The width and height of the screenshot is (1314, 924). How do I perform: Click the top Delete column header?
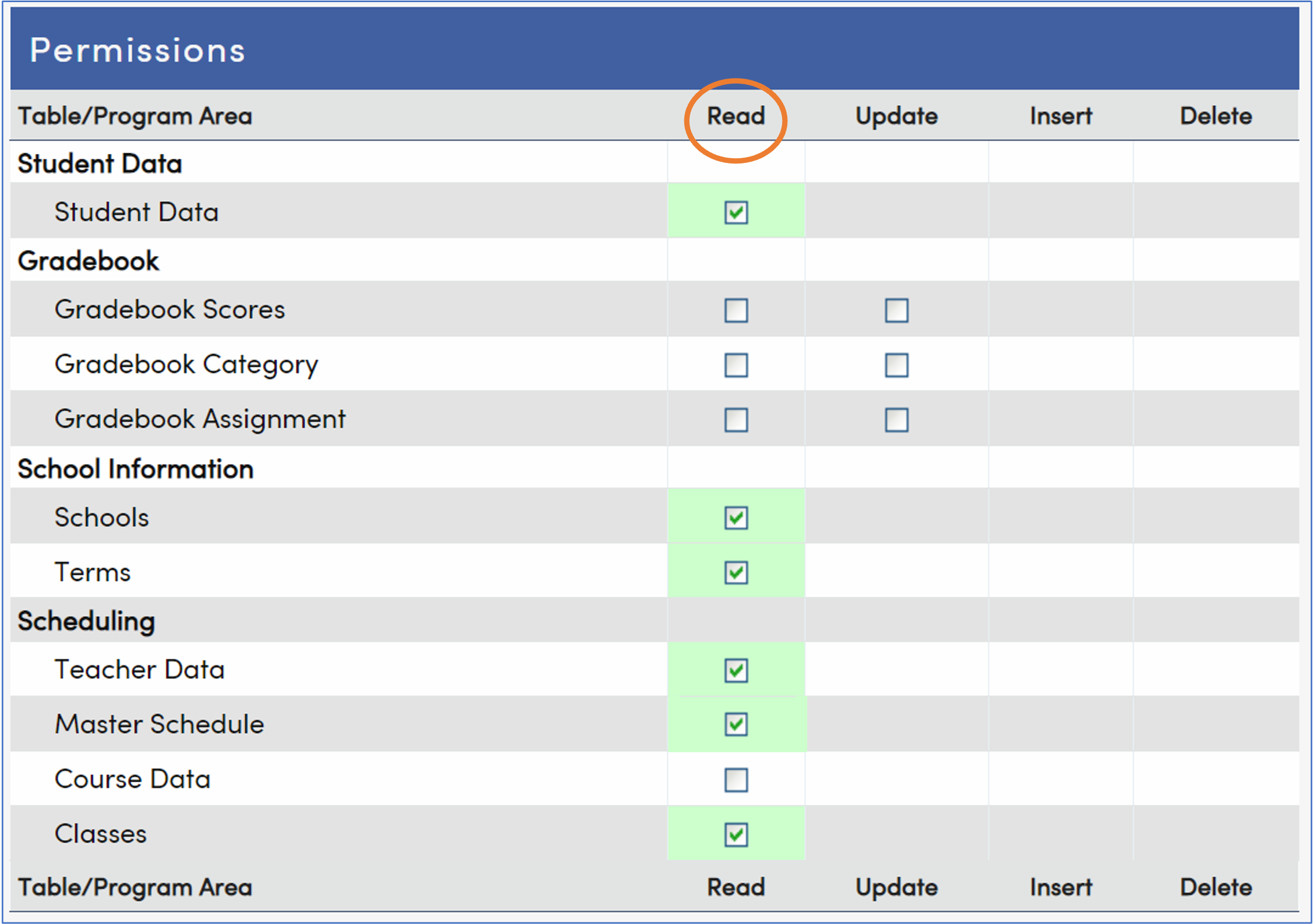pyautogui.click(x=1216, y=117)
